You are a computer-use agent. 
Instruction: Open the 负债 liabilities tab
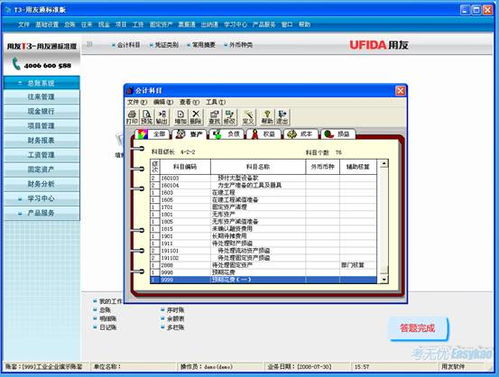[x=227, y=134]
